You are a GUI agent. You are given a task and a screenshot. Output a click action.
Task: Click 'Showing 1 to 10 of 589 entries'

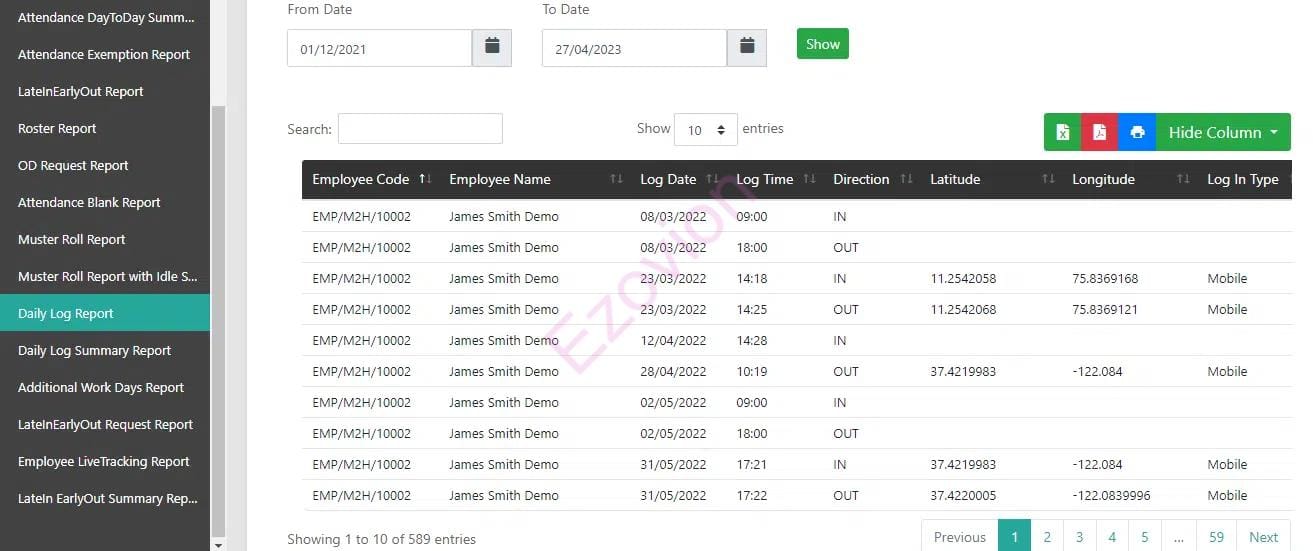pos(381,539)
